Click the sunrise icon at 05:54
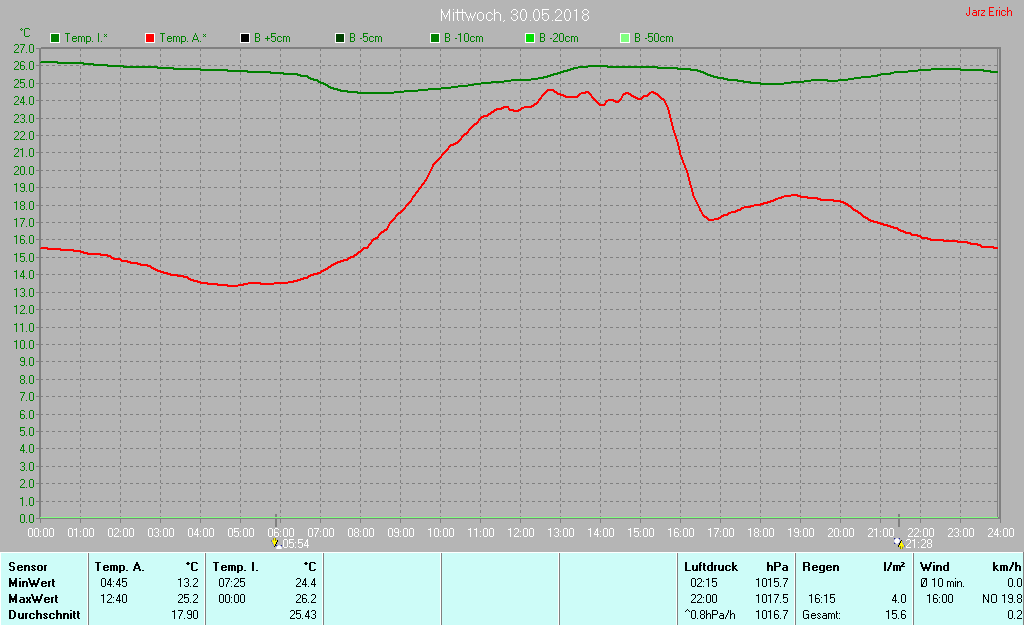Viewport: 1024px width, 625px height. tap(276, 543)
